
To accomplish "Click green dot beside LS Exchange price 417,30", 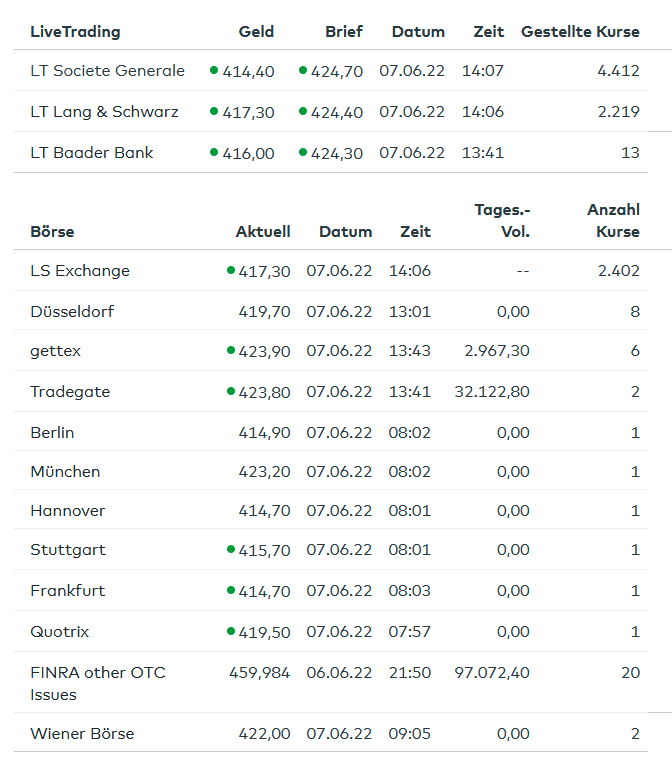I will tap(231, 270).
